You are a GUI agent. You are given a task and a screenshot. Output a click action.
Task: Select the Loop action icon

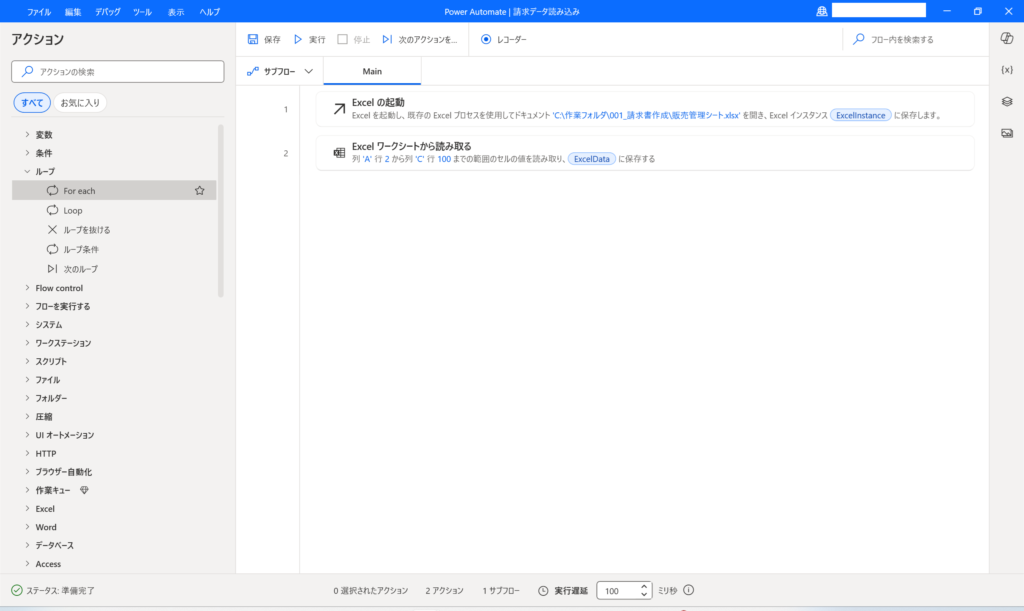click(x=52, y=210)
